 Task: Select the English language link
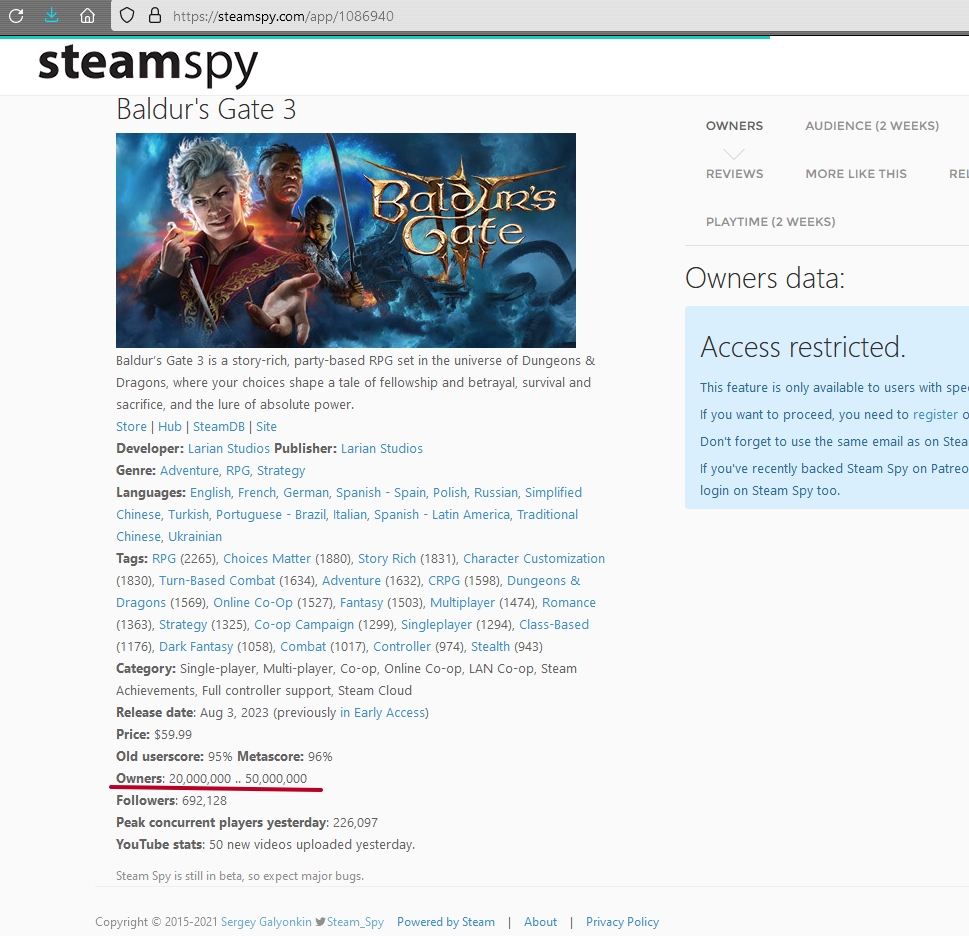click(210, 492)
